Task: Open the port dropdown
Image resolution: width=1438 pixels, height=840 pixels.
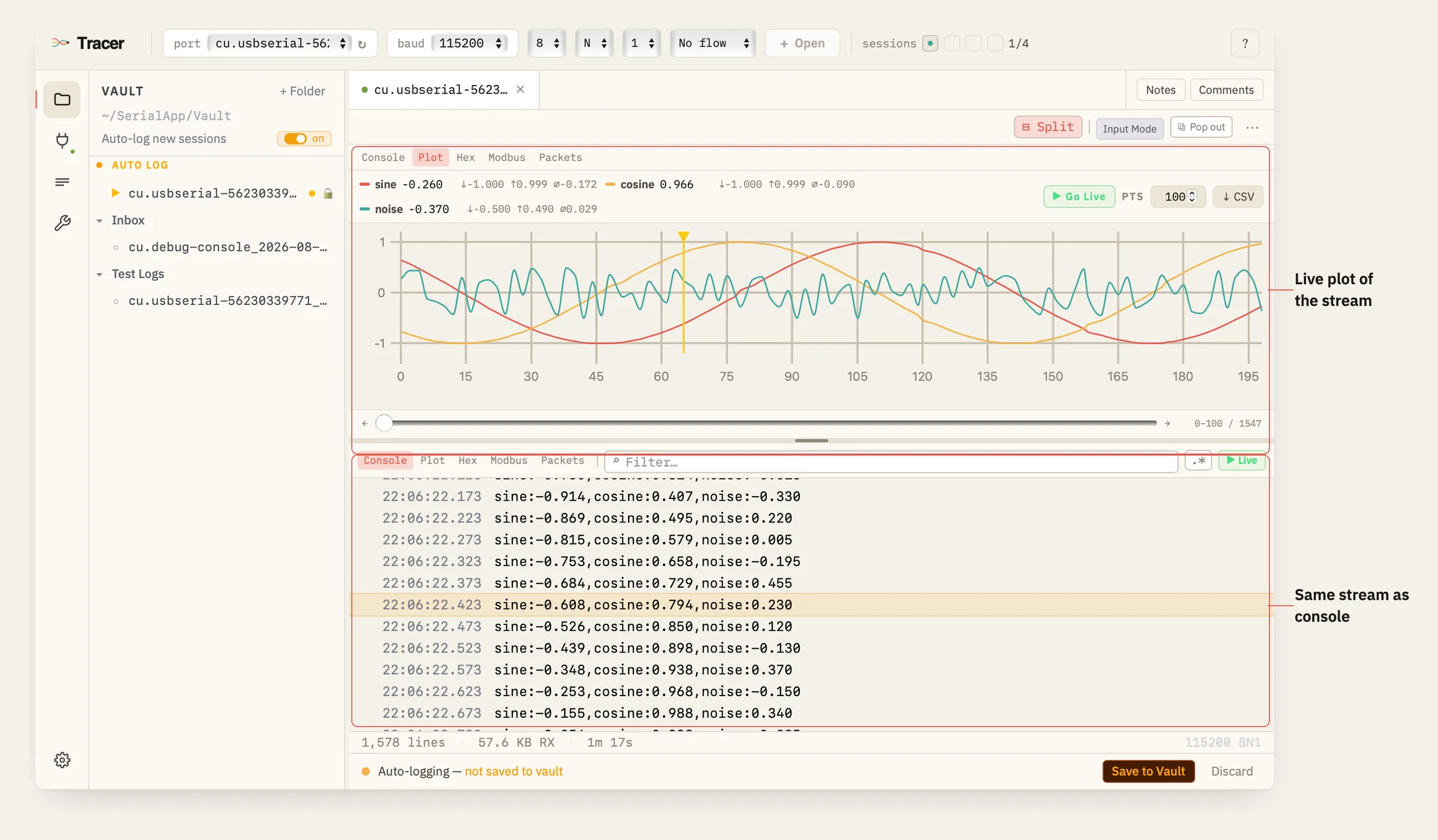Action: [x=279, y=43]
